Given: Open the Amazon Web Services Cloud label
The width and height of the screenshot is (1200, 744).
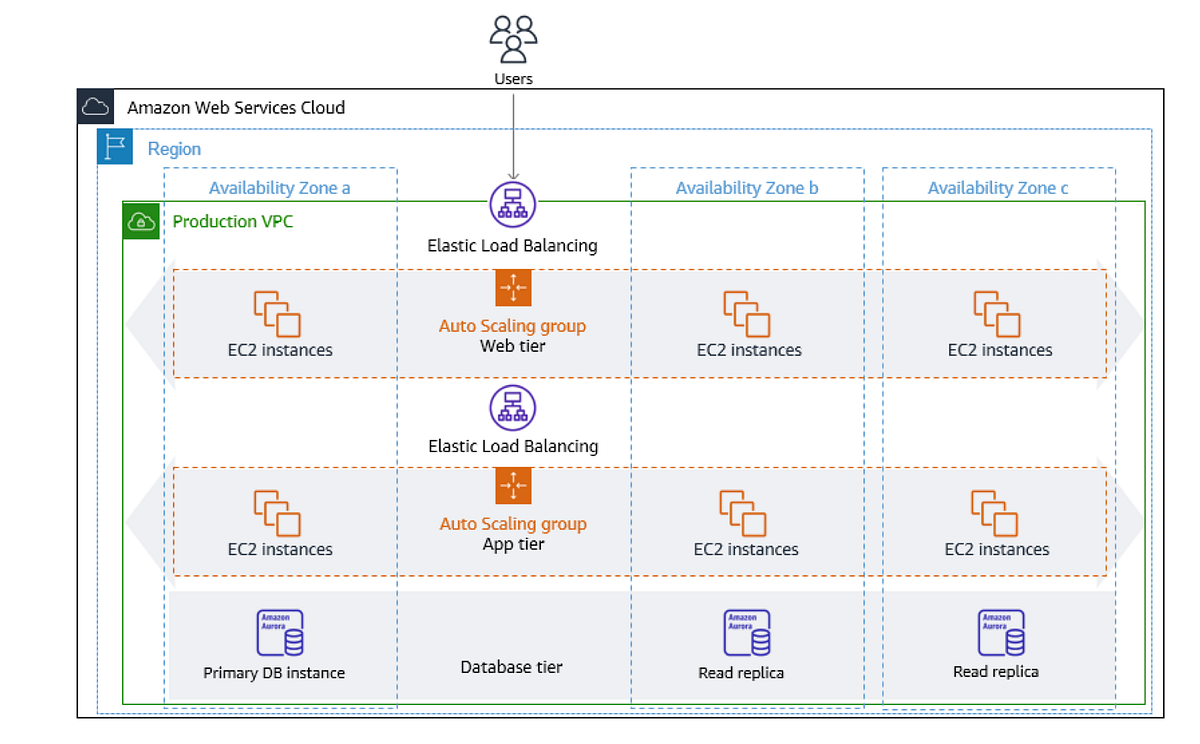Looking at the screenshot, I should click(236, 107).
